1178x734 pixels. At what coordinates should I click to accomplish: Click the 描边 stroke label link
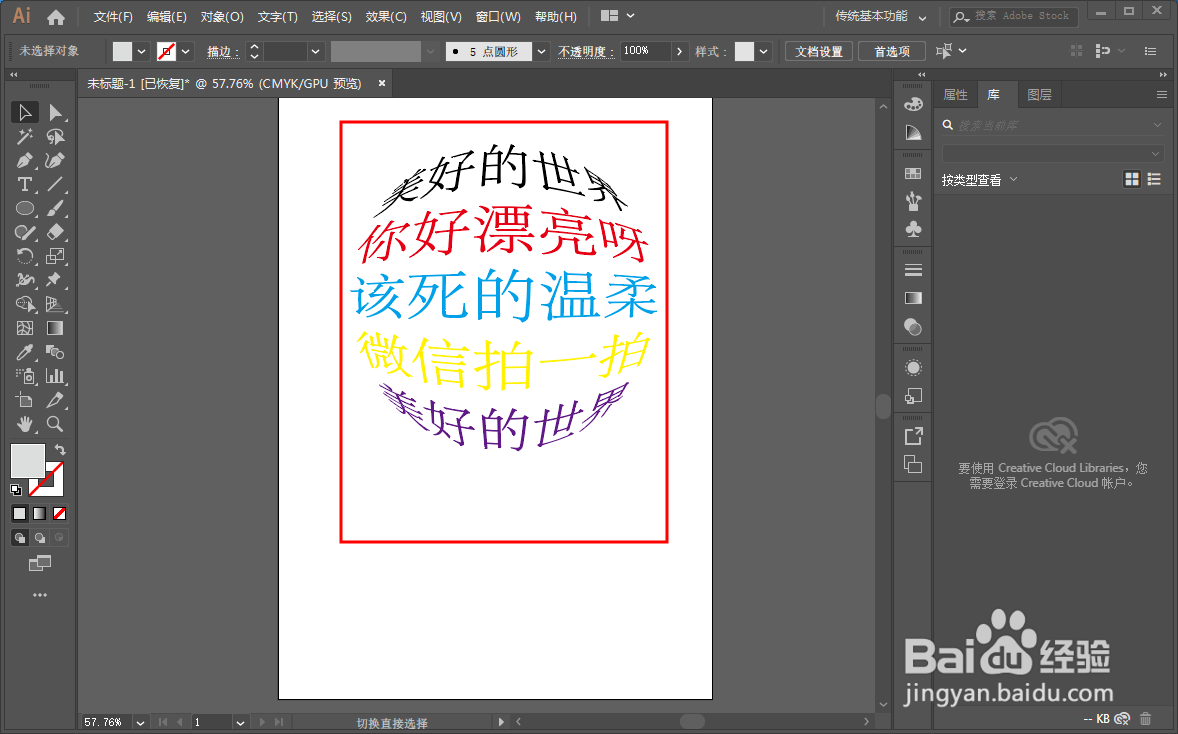click(223, 52)
